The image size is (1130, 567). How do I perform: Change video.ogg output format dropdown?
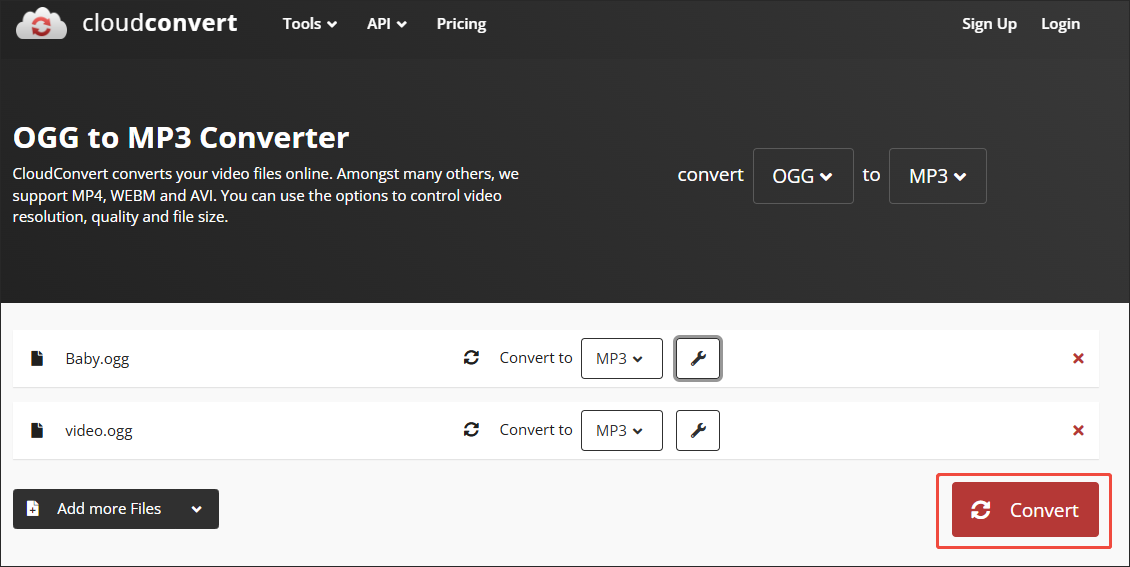pyautogui.click(x=621, y=431)
